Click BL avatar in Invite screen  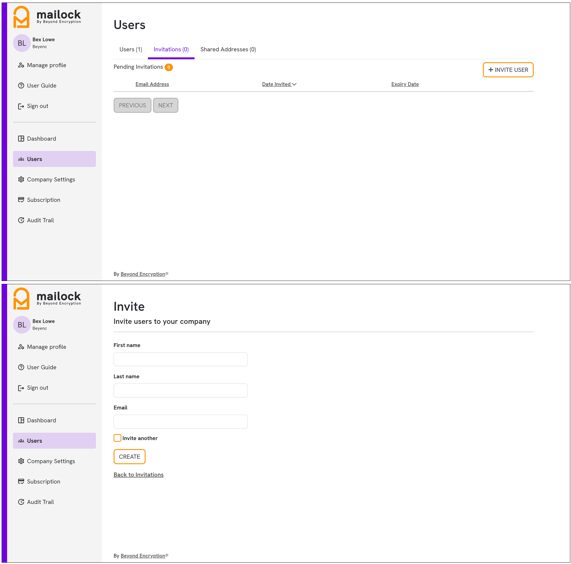22,325
